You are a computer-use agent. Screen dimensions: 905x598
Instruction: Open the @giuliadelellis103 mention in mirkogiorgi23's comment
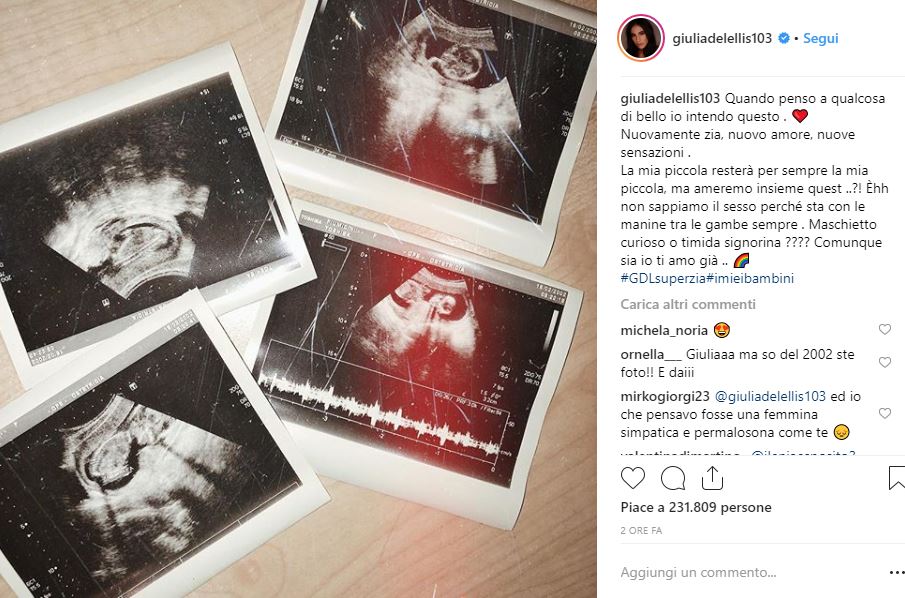coord(770,397)
